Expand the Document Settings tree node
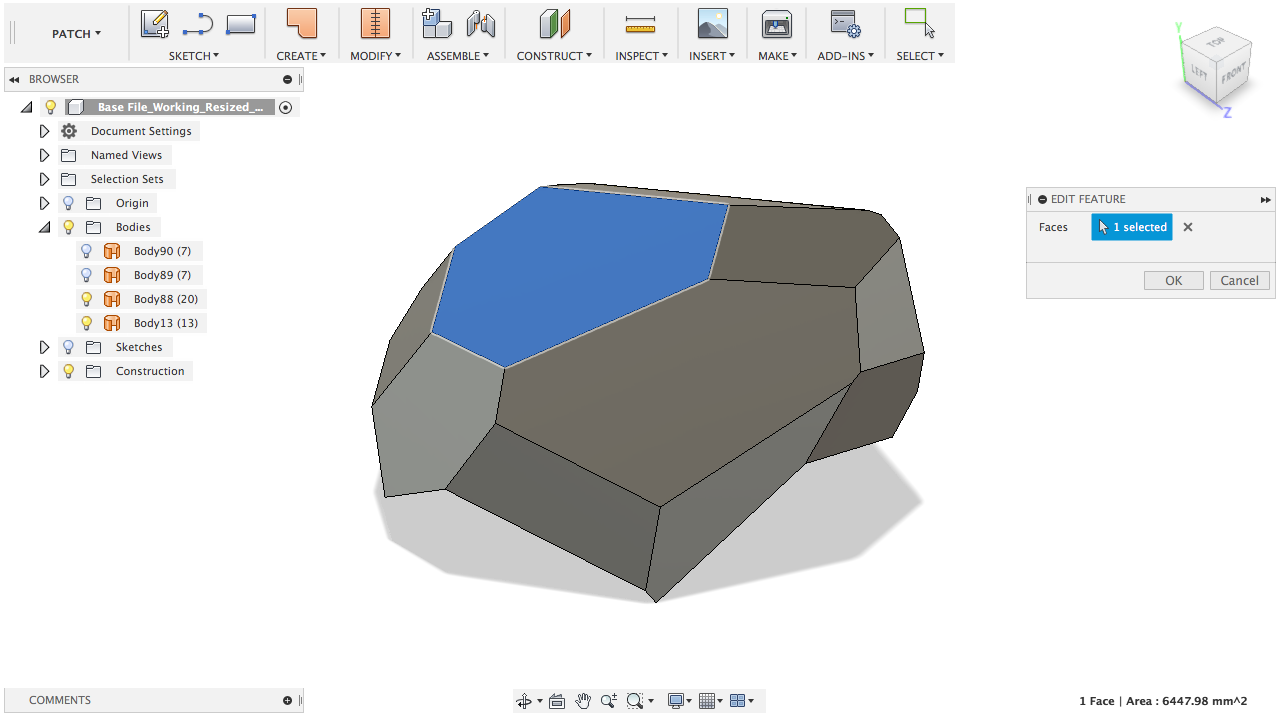The height and width of the screenshot is (713, 1280). [44, 131]
